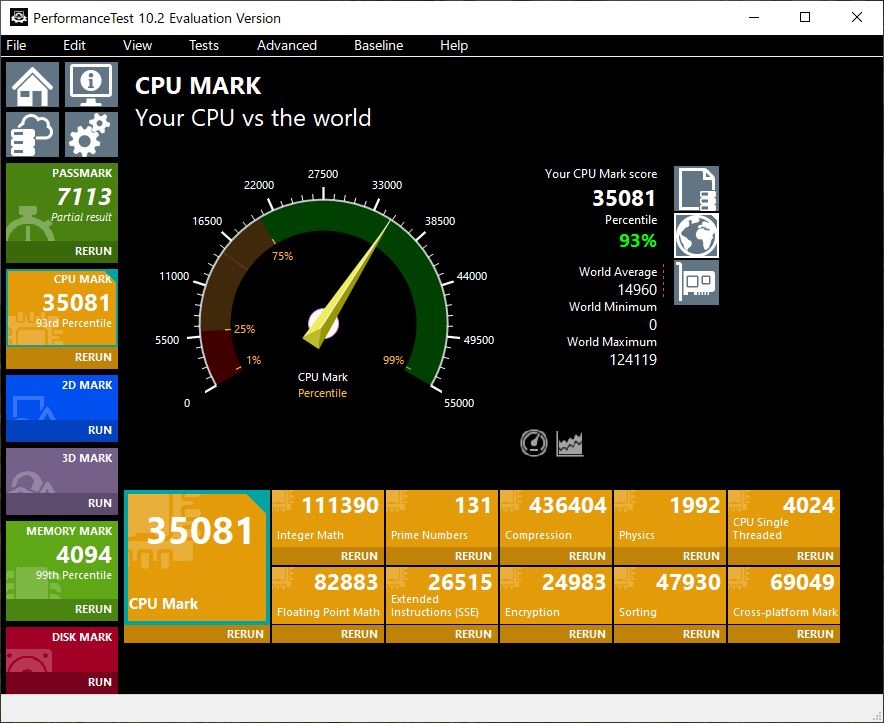Maximize the PerformanceTest window
This screenshot has height=723, width=884.
(805, 17)
